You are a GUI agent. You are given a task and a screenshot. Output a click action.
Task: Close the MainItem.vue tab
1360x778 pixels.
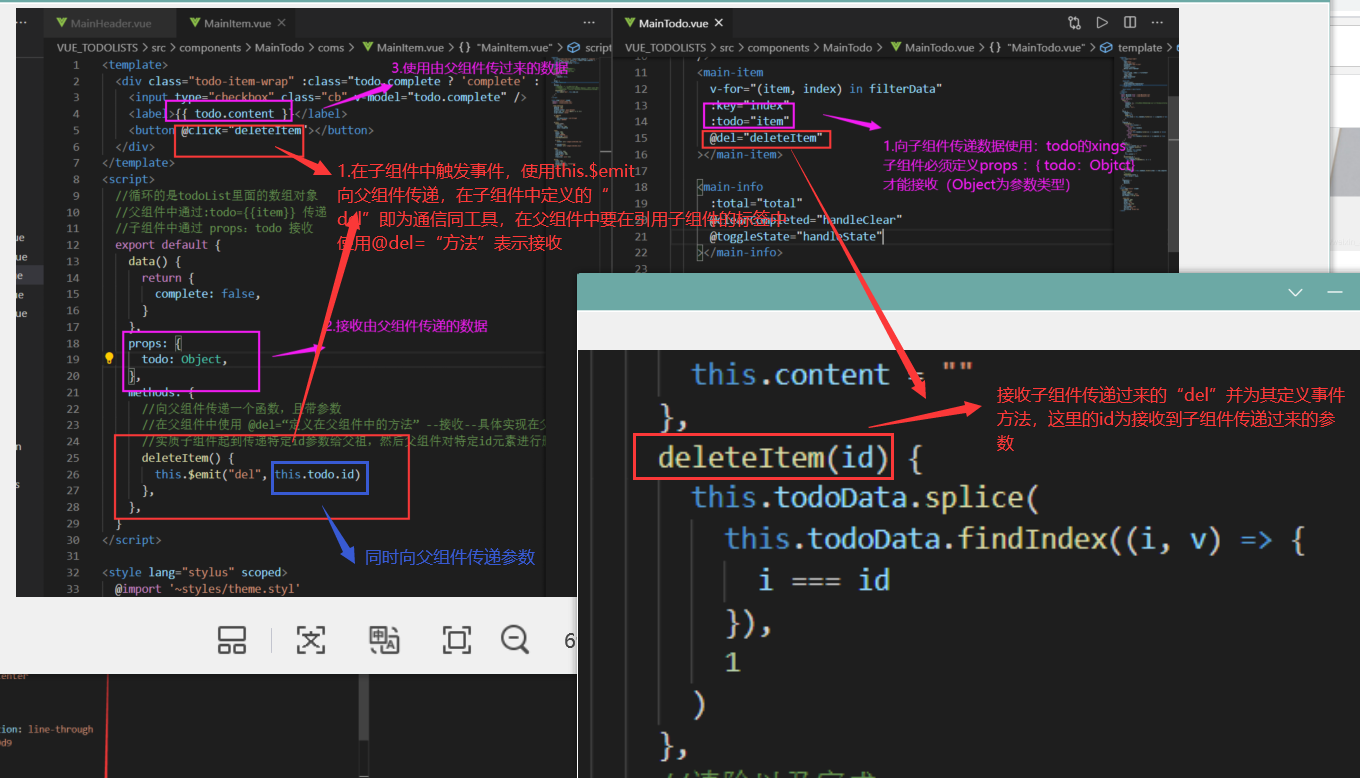point(283,23)
